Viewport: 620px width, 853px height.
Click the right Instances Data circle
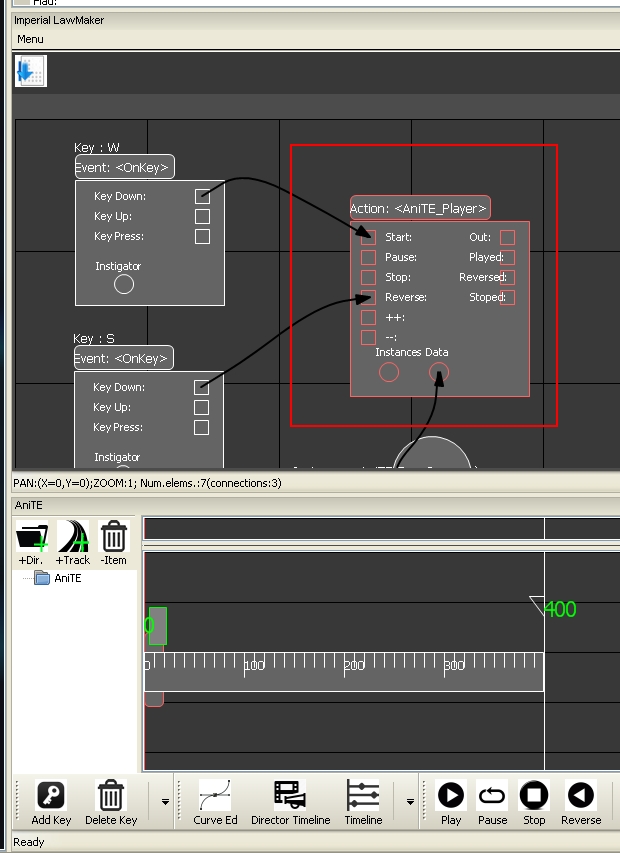[x=439, y=373]
